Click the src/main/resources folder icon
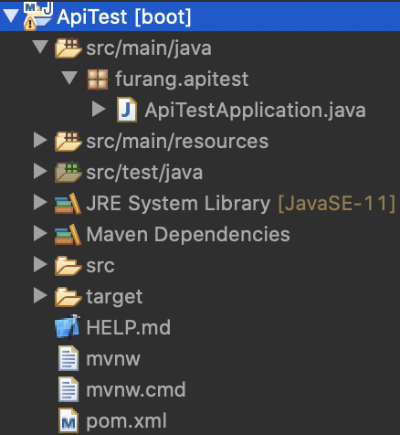This screenshot has width=400, height=435. 68,141
